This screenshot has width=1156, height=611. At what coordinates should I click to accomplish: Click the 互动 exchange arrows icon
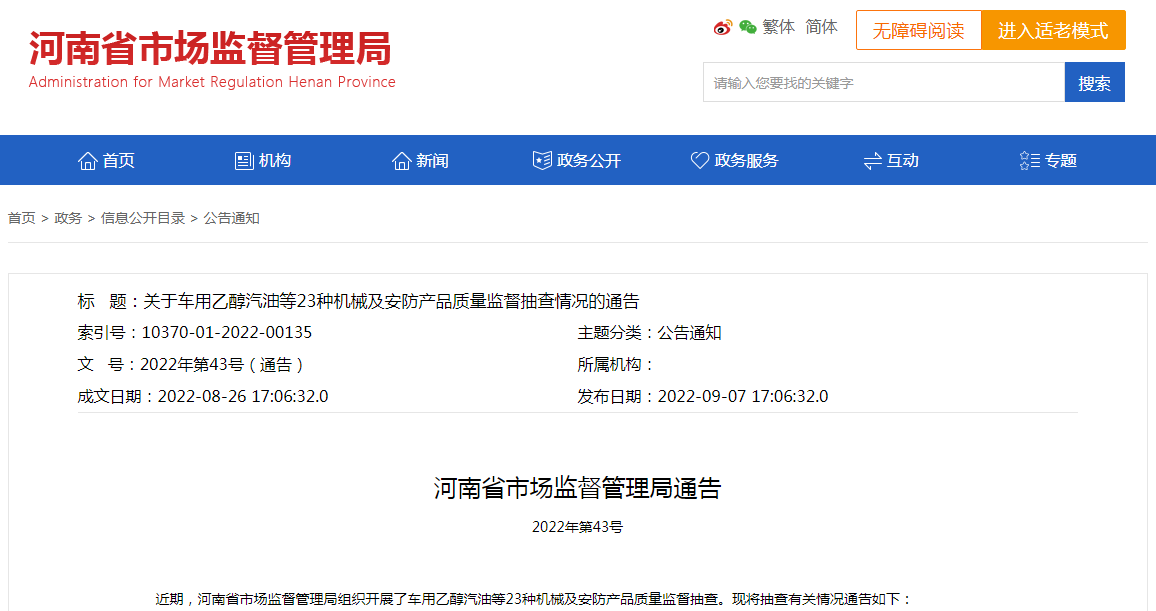872,161
